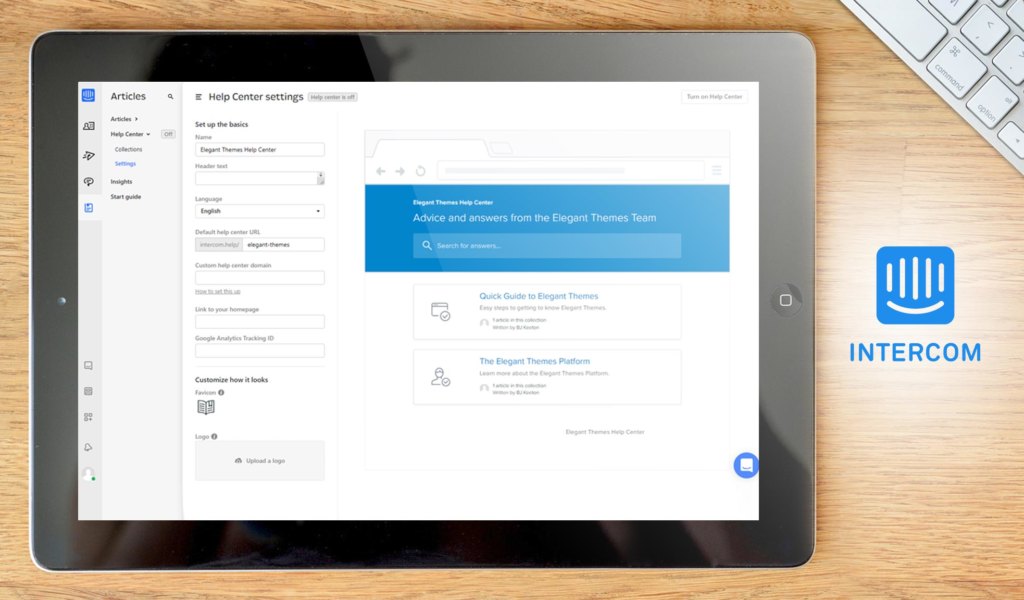Open the apps grid icon in the sidebar
1024x600 pixels.
tap(88, 417)
